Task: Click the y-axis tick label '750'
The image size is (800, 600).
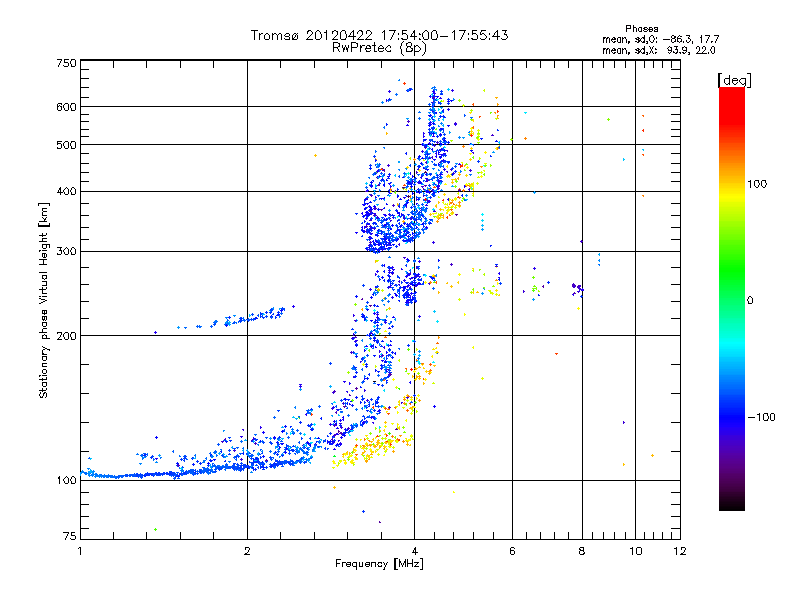Action: pyautogui.click(x=67, y=63)
